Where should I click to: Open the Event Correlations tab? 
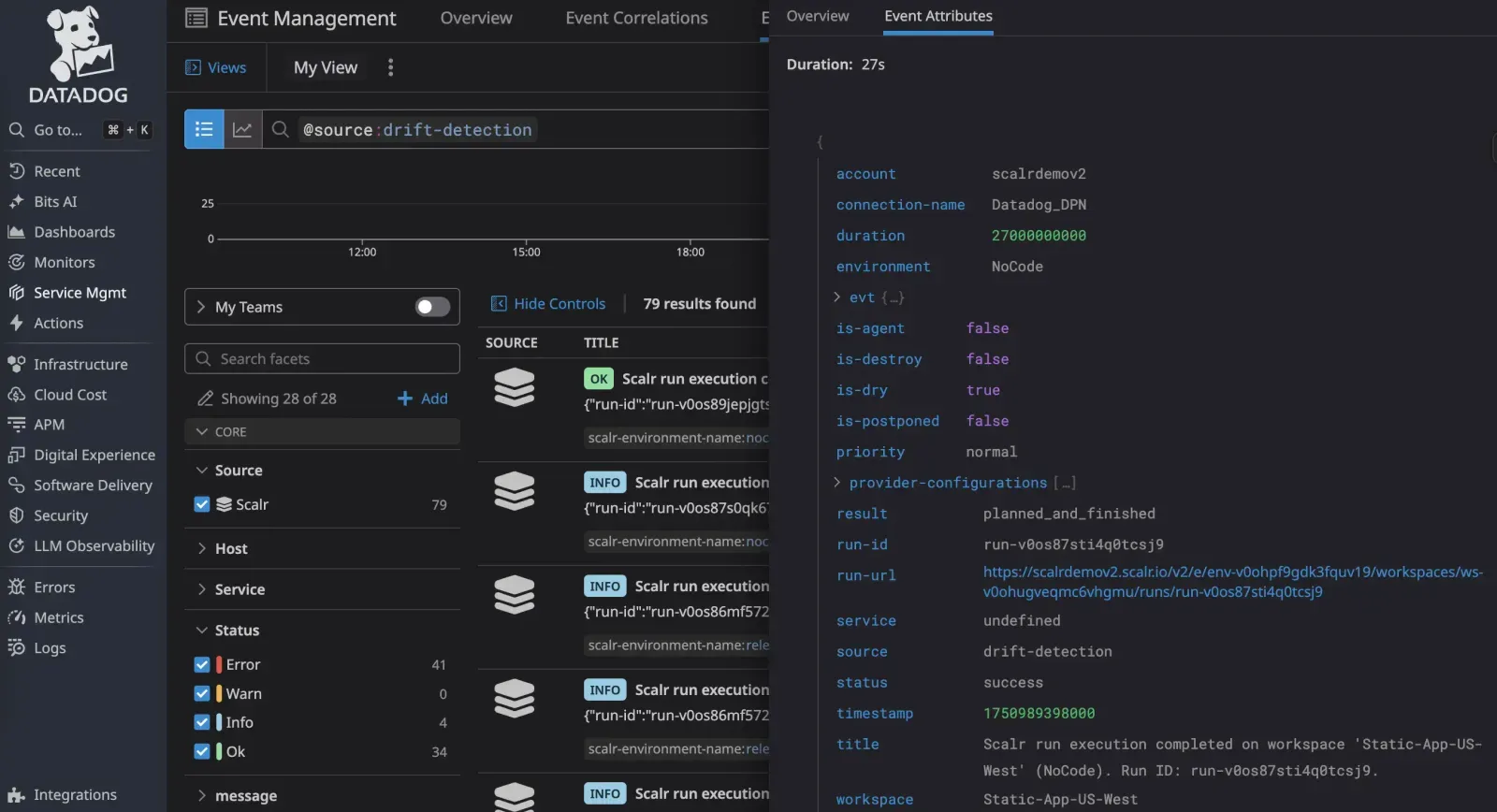pos(636,18)
